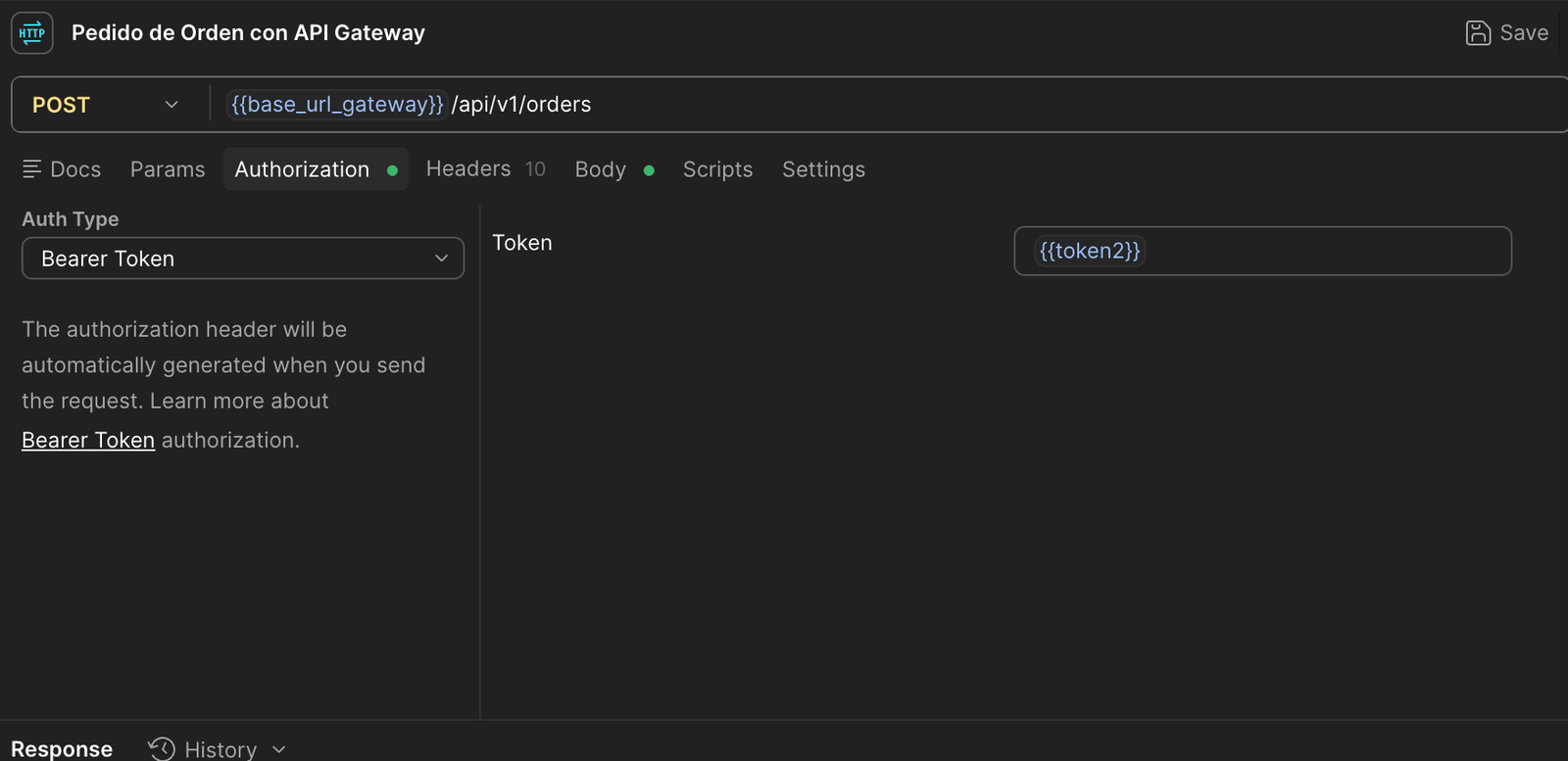The image size is (1568, 761).
Task: Click the Token input field with {{token2}}
Action: [1262, 251]
